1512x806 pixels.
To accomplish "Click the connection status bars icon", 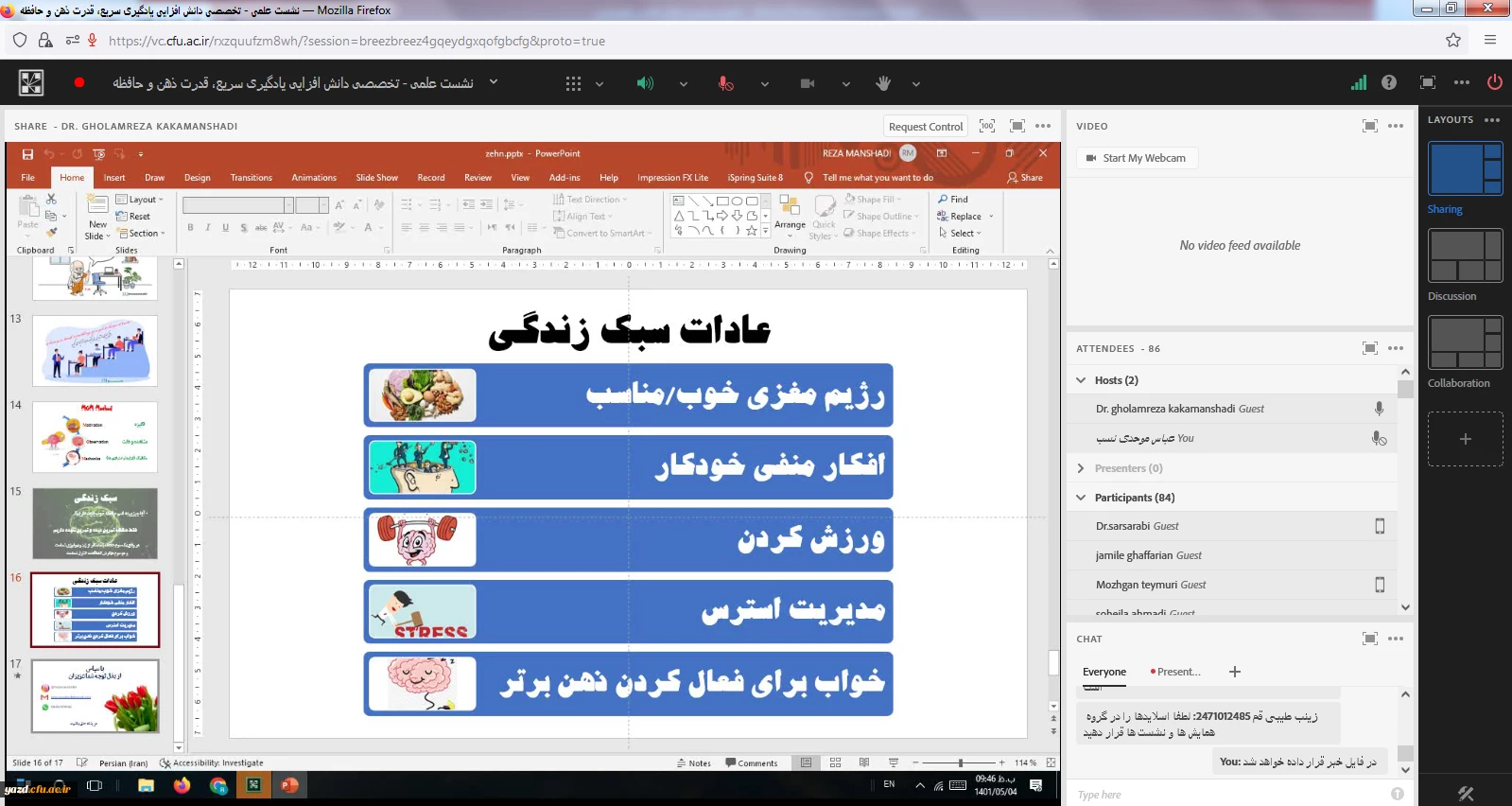I will (x=1358, y=82).
